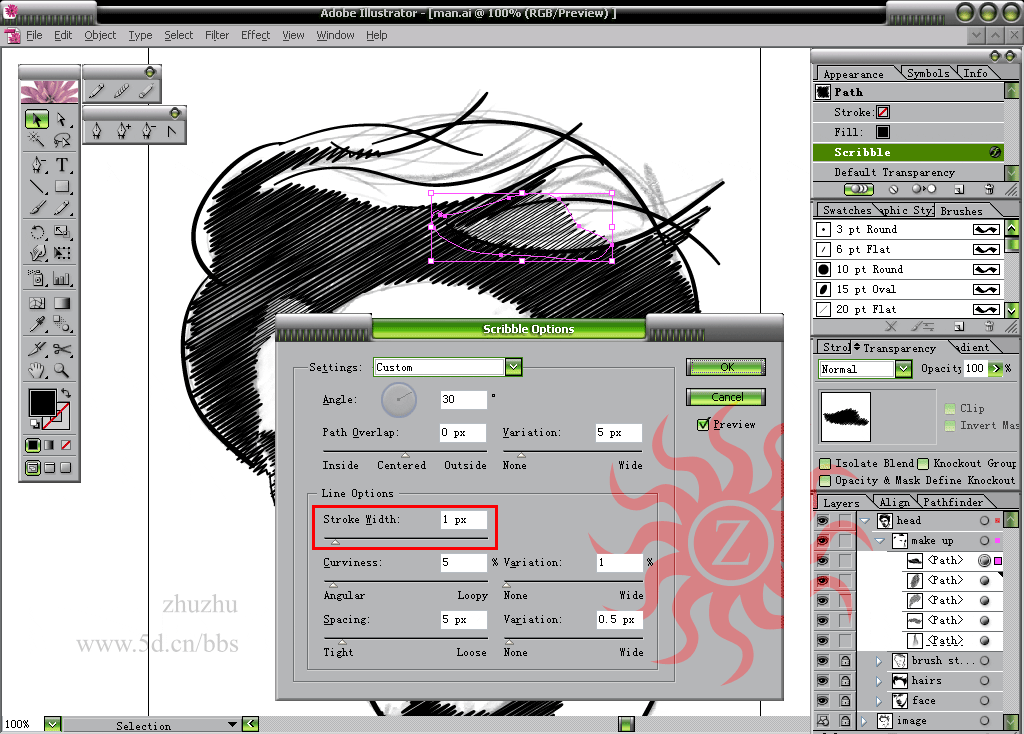The height and width of the screenshot is (734, 1024).
Task: Open the Filter menu
Action: coord(217,35)
